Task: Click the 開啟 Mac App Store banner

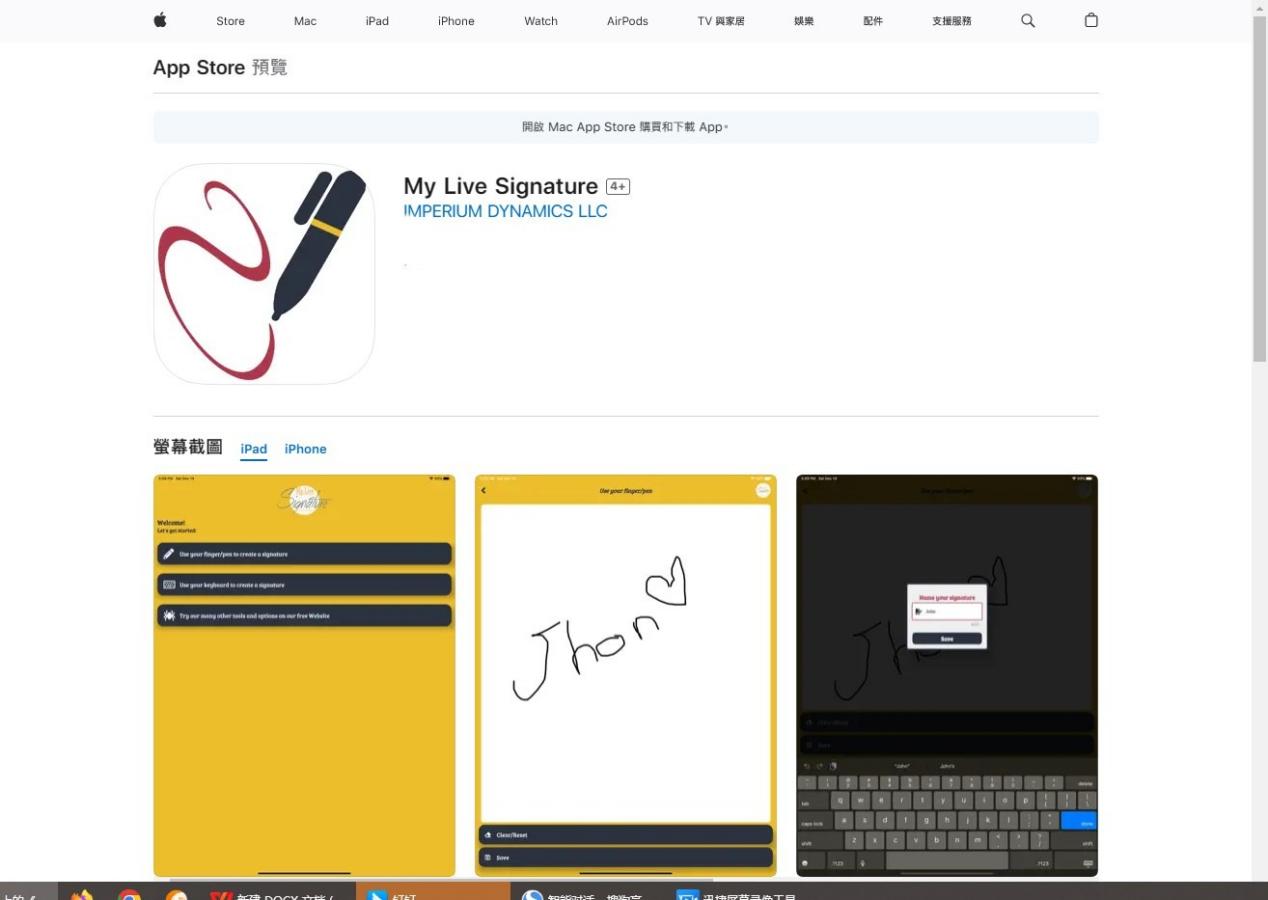Action: tap(625, 127)
